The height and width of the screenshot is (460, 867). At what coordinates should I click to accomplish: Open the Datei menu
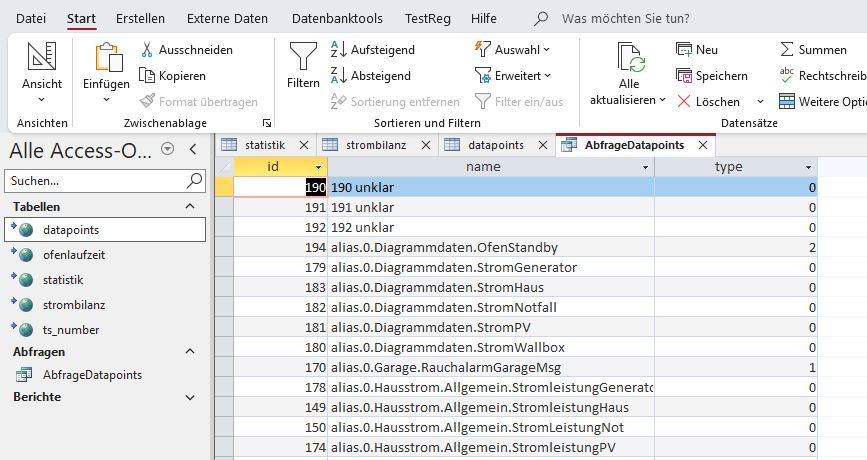[x=31, y=18]
